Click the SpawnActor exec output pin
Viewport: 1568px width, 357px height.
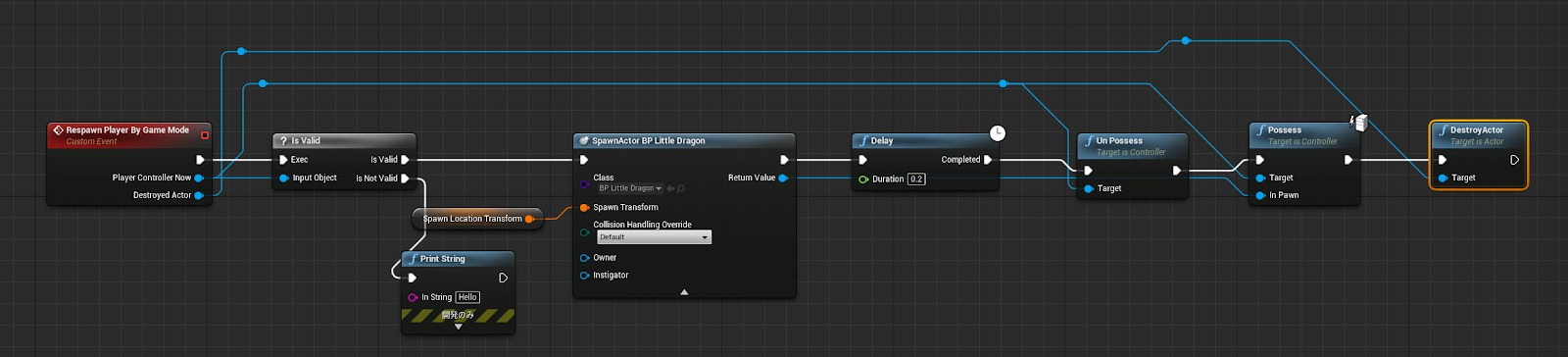784,160
